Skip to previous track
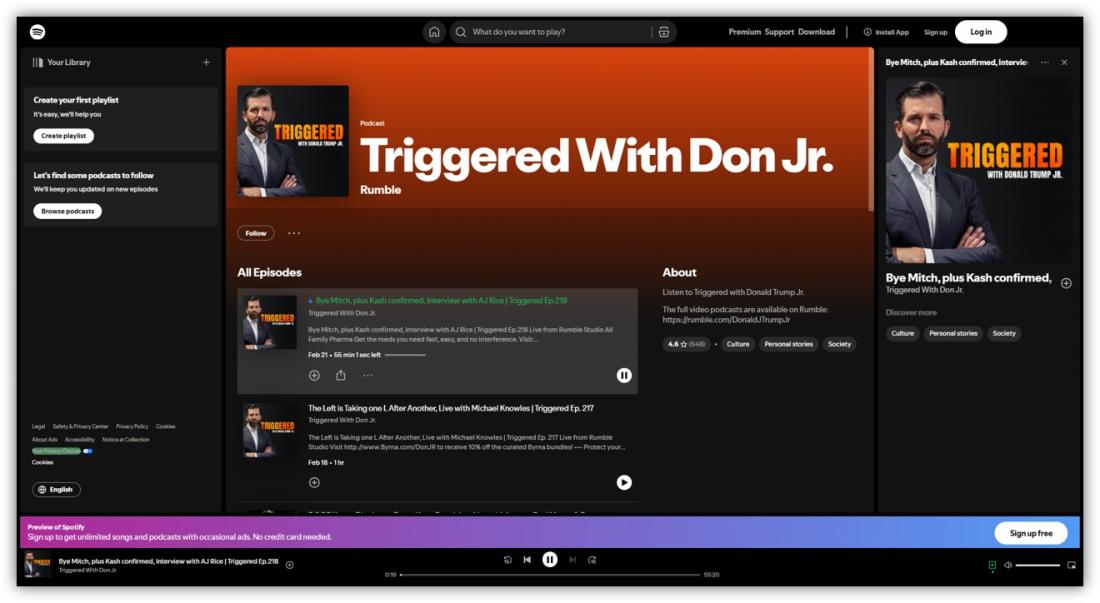 (527, 560)
